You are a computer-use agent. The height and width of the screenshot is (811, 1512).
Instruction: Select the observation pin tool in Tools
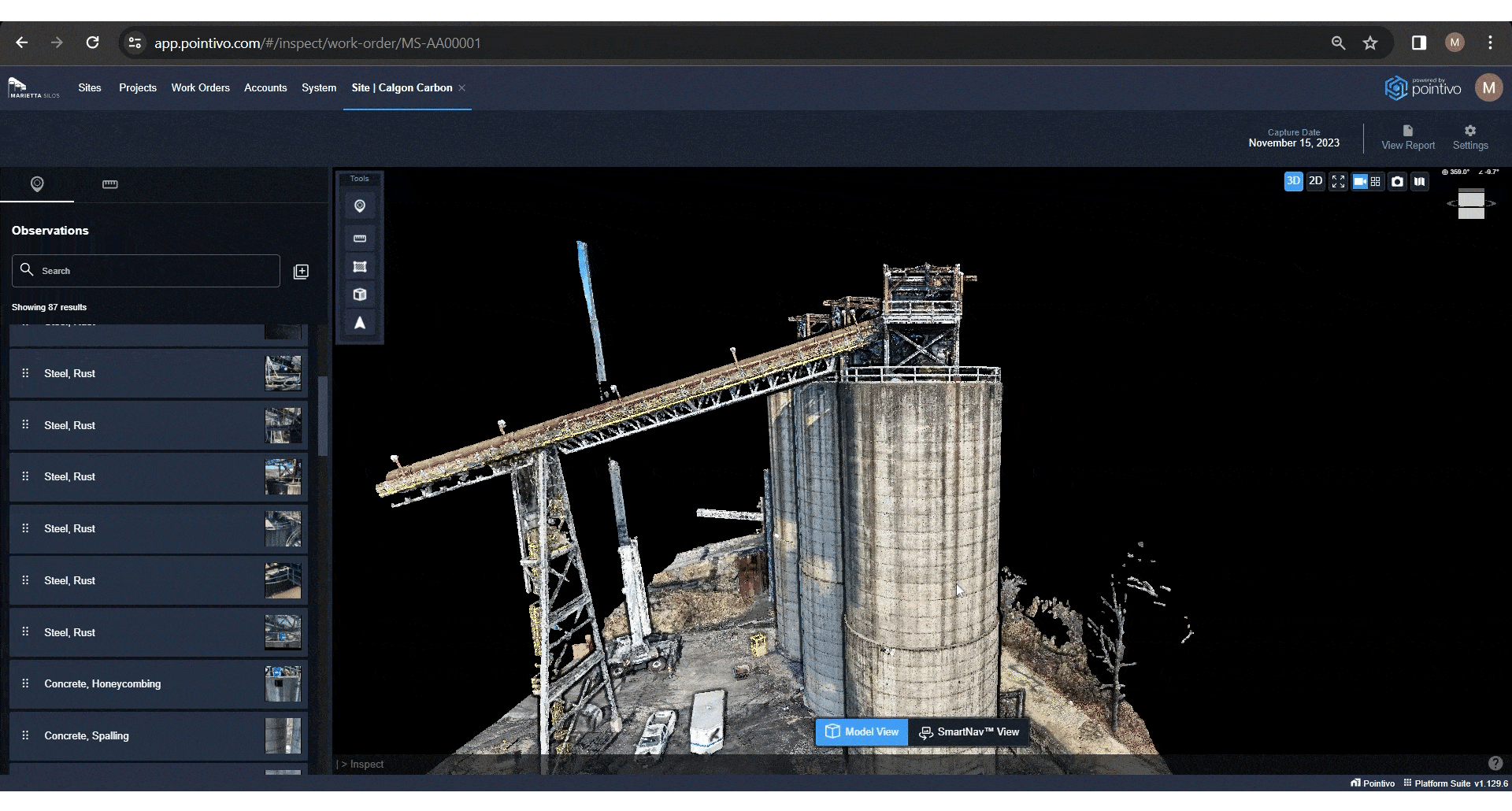[x=360, y=206]
